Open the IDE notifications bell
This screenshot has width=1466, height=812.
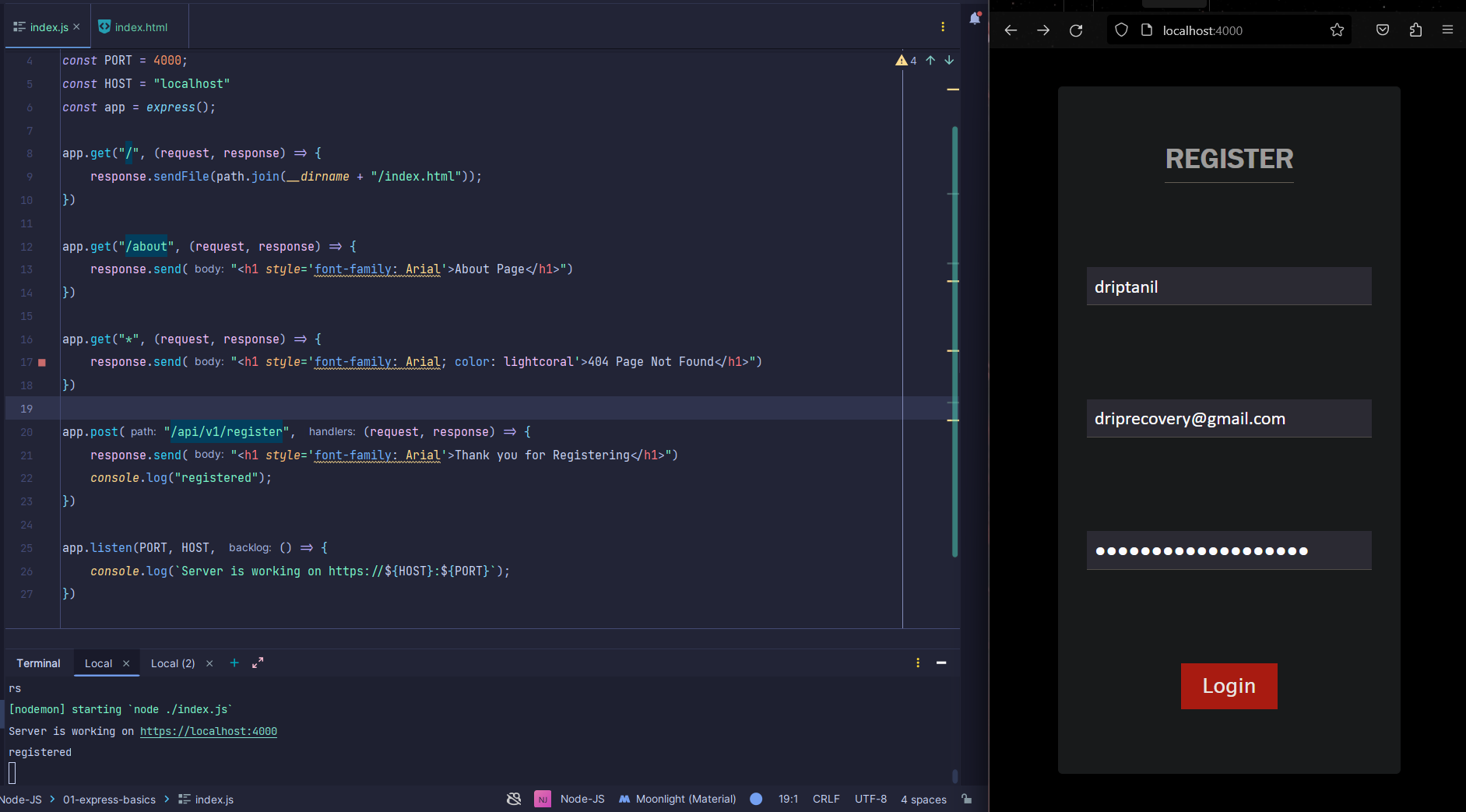[x=974, y=19]
